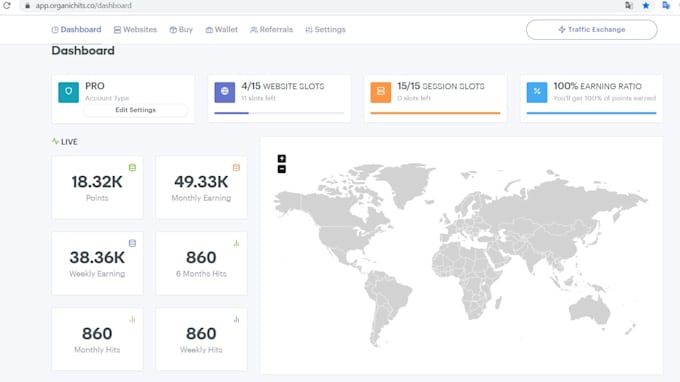The width and height of the screenshot is (680, 382).
Task: Go to the Websites tab
Action: 135,29
